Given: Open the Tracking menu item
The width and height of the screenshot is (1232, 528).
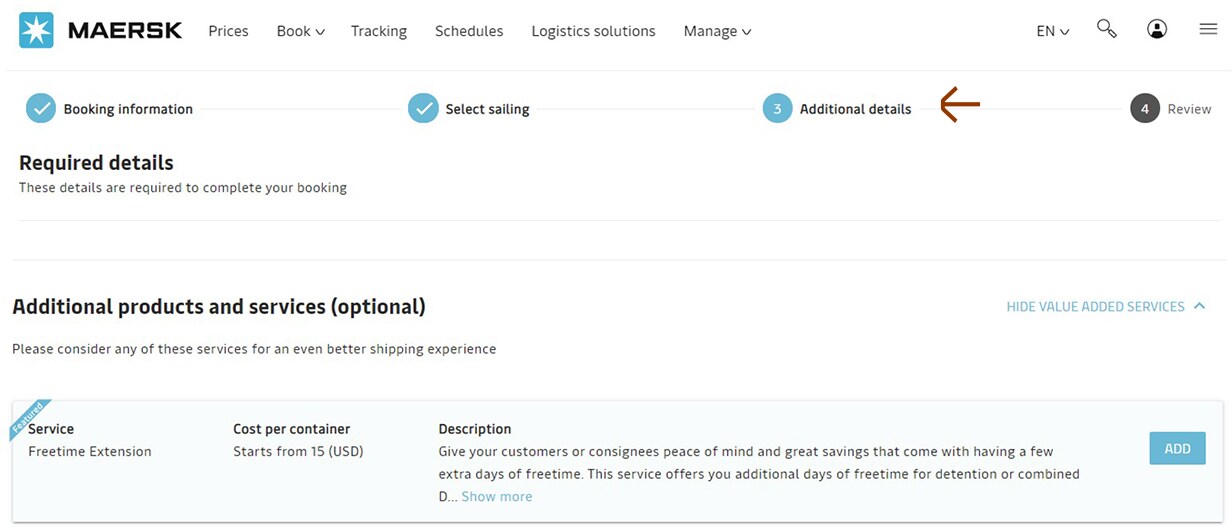Looking at the screenshot, I should tap(379, 31).
